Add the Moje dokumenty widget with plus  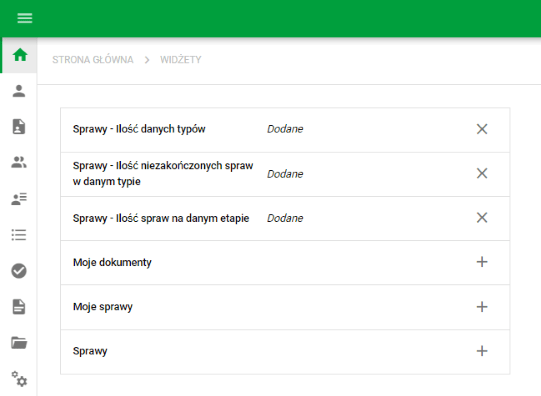click(x=482, y=262)
